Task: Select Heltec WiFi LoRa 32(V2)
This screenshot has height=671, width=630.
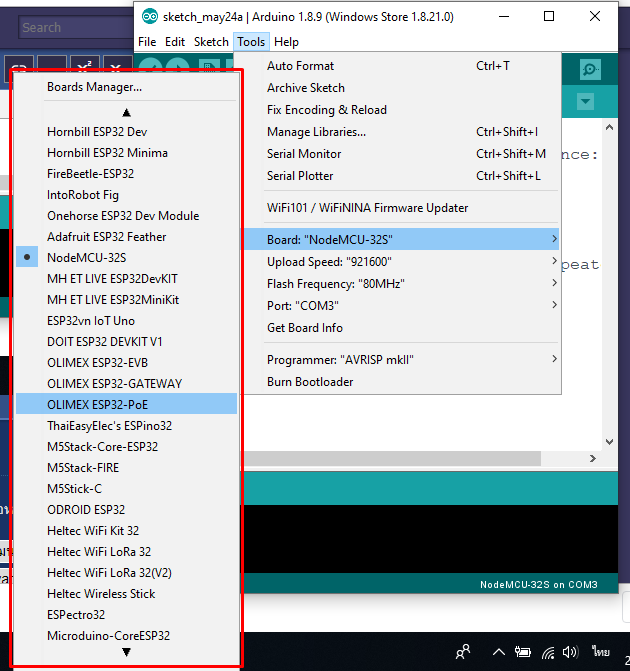Action: point(126,572)
